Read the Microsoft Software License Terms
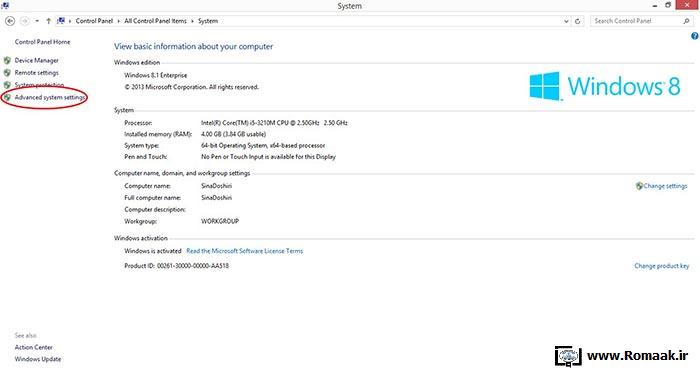700x373 pixels. tap(245, 251)
